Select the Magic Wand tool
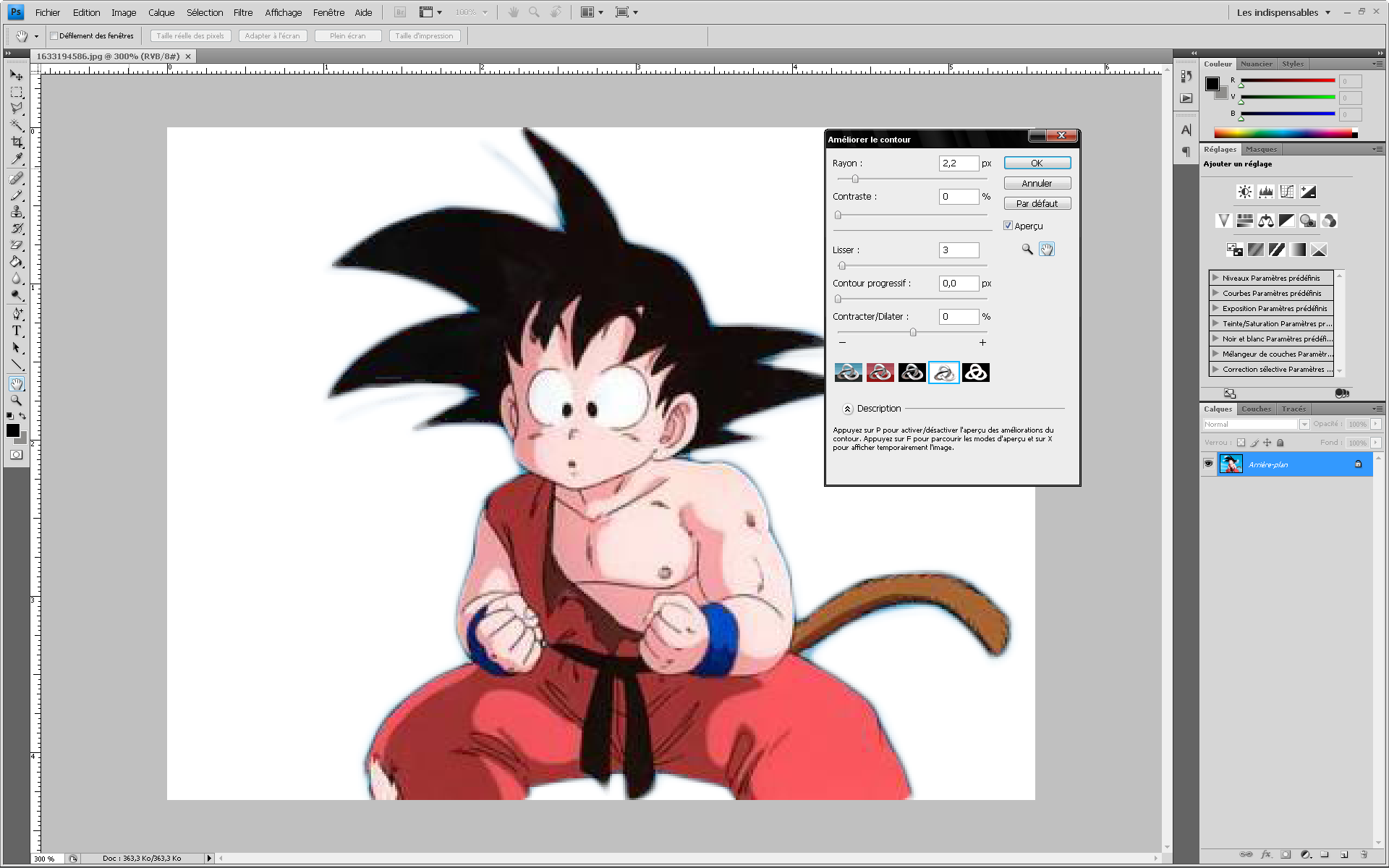 pyautogui.click(x=16, y=126)
